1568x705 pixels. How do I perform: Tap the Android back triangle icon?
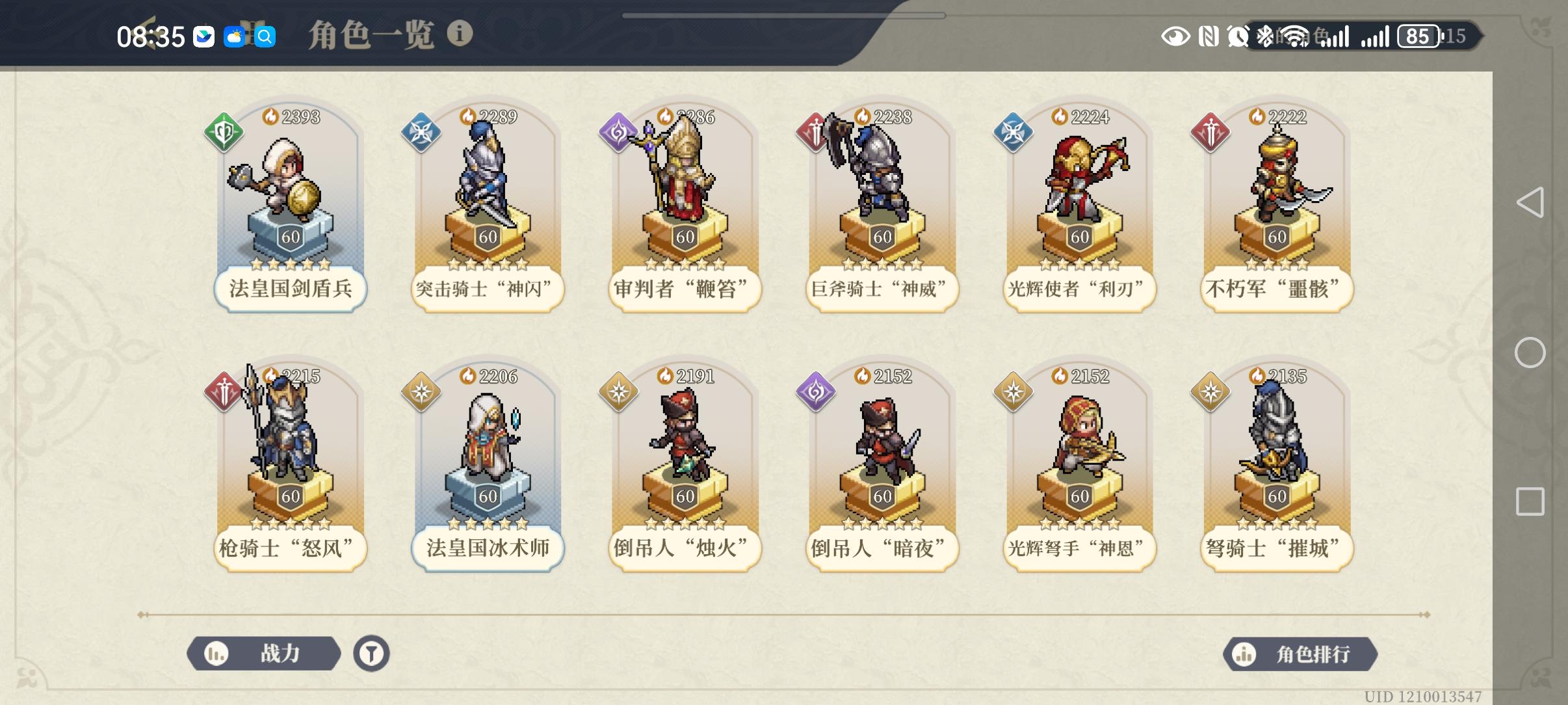(x=1530, y=202)
